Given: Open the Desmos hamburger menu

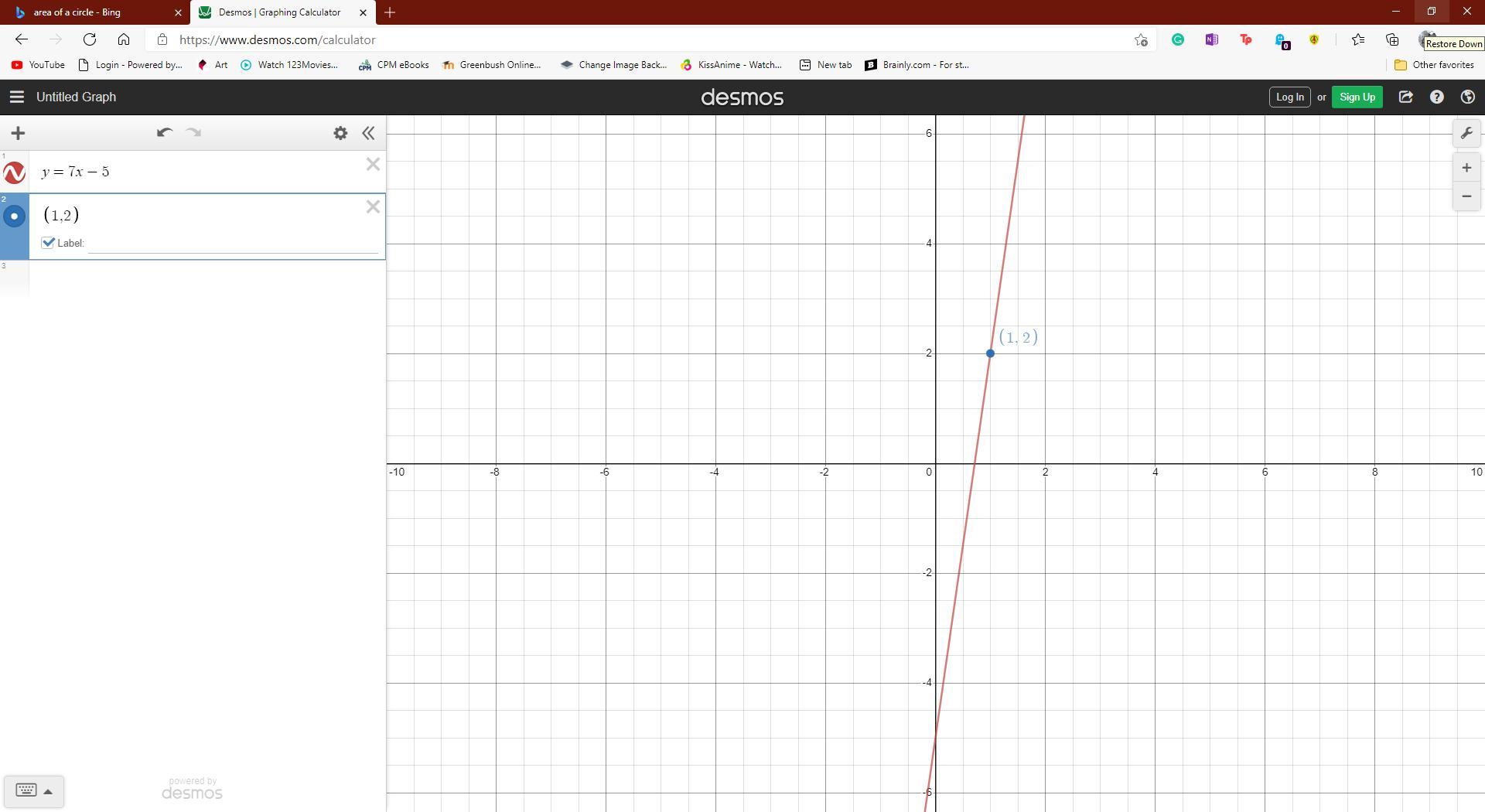Looking at the screenshot, I should click(16, 97).
